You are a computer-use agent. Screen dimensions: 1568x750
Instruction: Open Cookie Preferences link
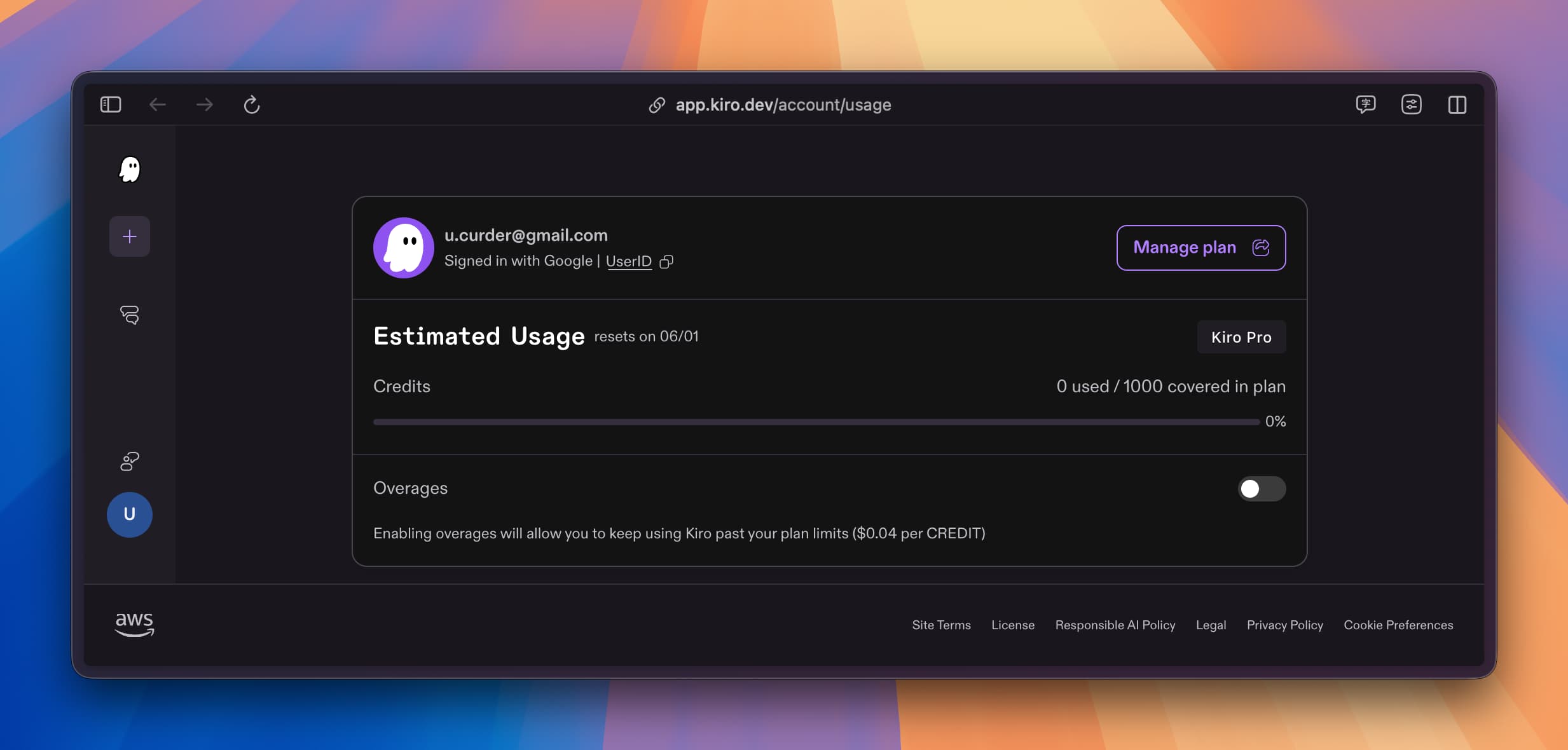[x=1398, y=625]
